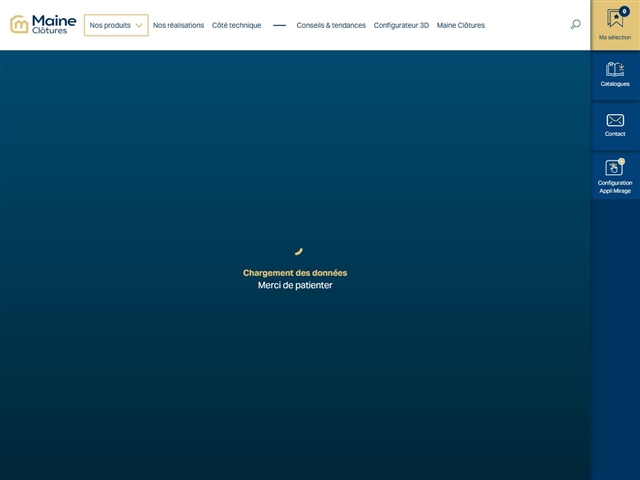Viewport: 640px width, 480px height.
Task: Click the Contact envelope icon
Action: 615,120
